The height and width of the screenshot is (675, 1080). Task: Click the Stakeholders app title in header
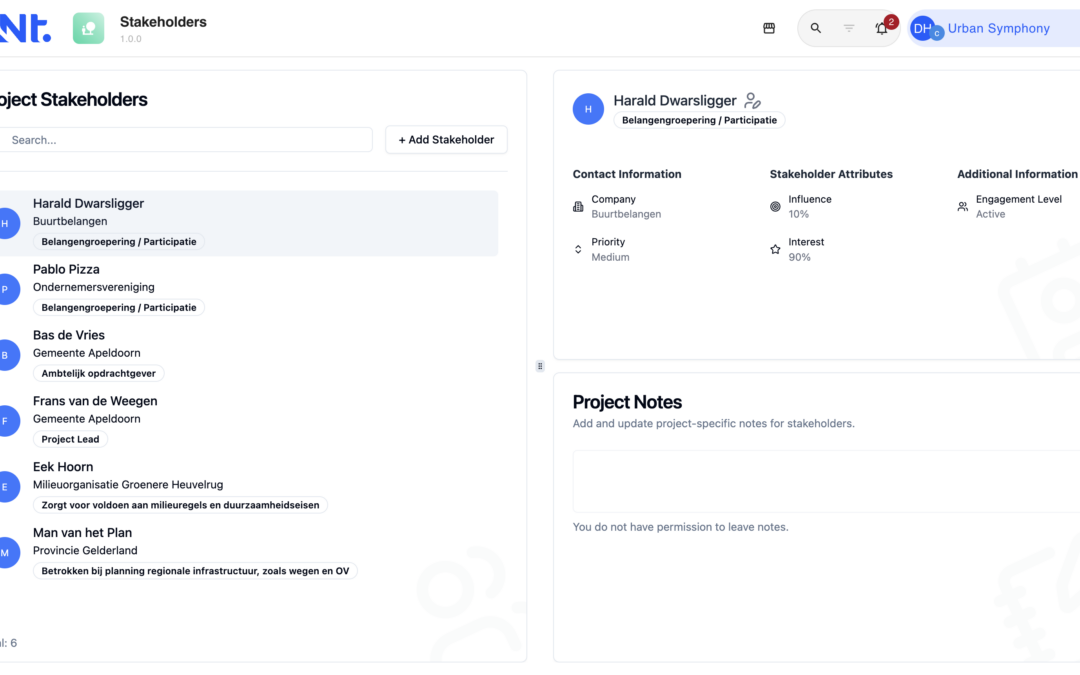(163, 22)
